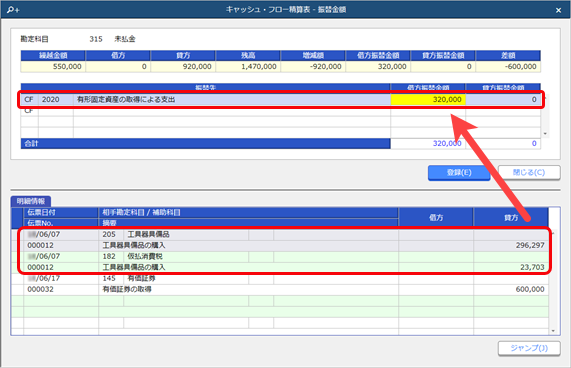Click scroll down arrow of 明細情報 list

pyautogui.click(x=553, y=331)
